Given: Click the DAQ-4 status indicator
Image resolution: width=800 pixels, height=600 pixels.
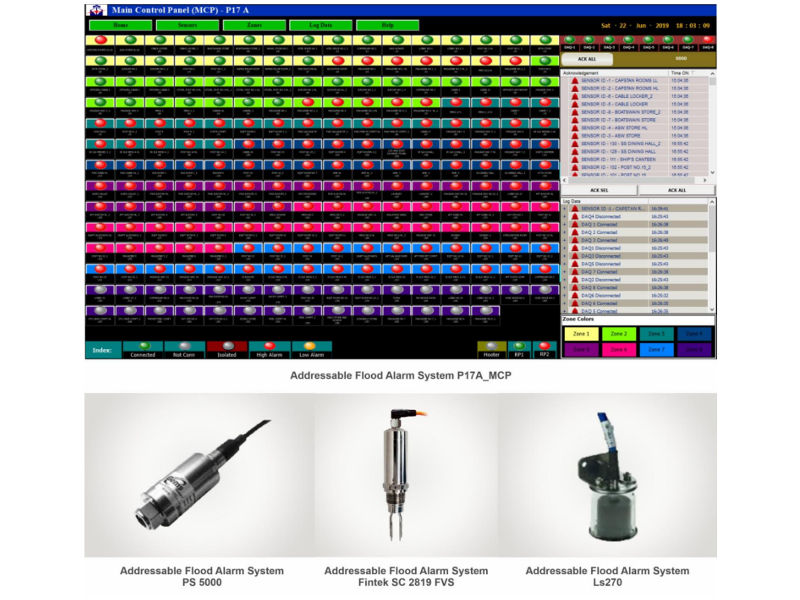Looking at the screenshot, I should 629,39.
